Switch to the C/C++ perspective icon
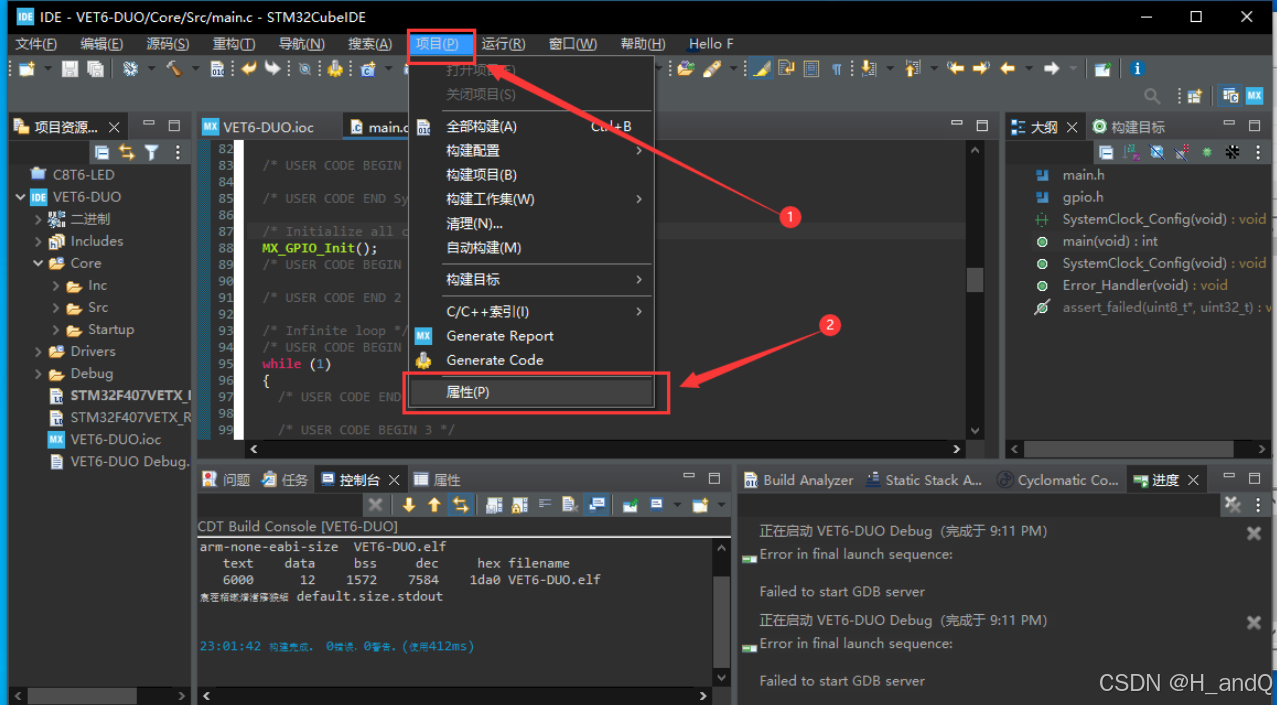Image resolution: width=1277 pixels, height=705 pixels. 1230,96
